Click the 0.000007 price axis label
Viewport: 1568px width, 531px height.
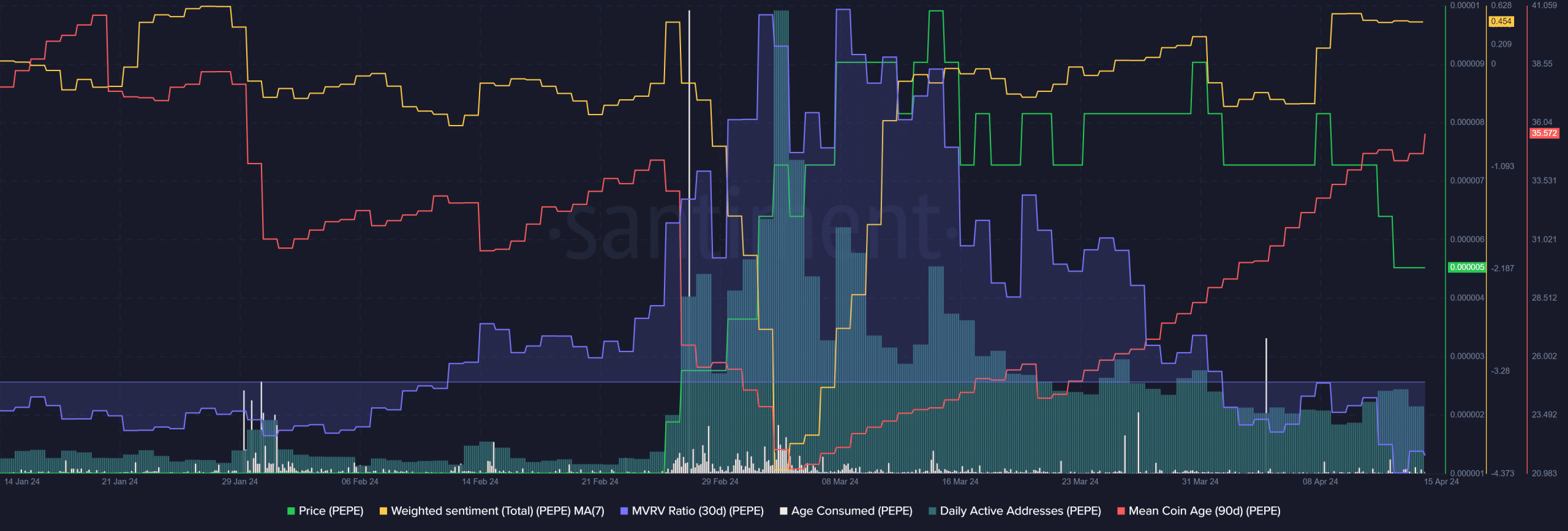pos(1467,181)
